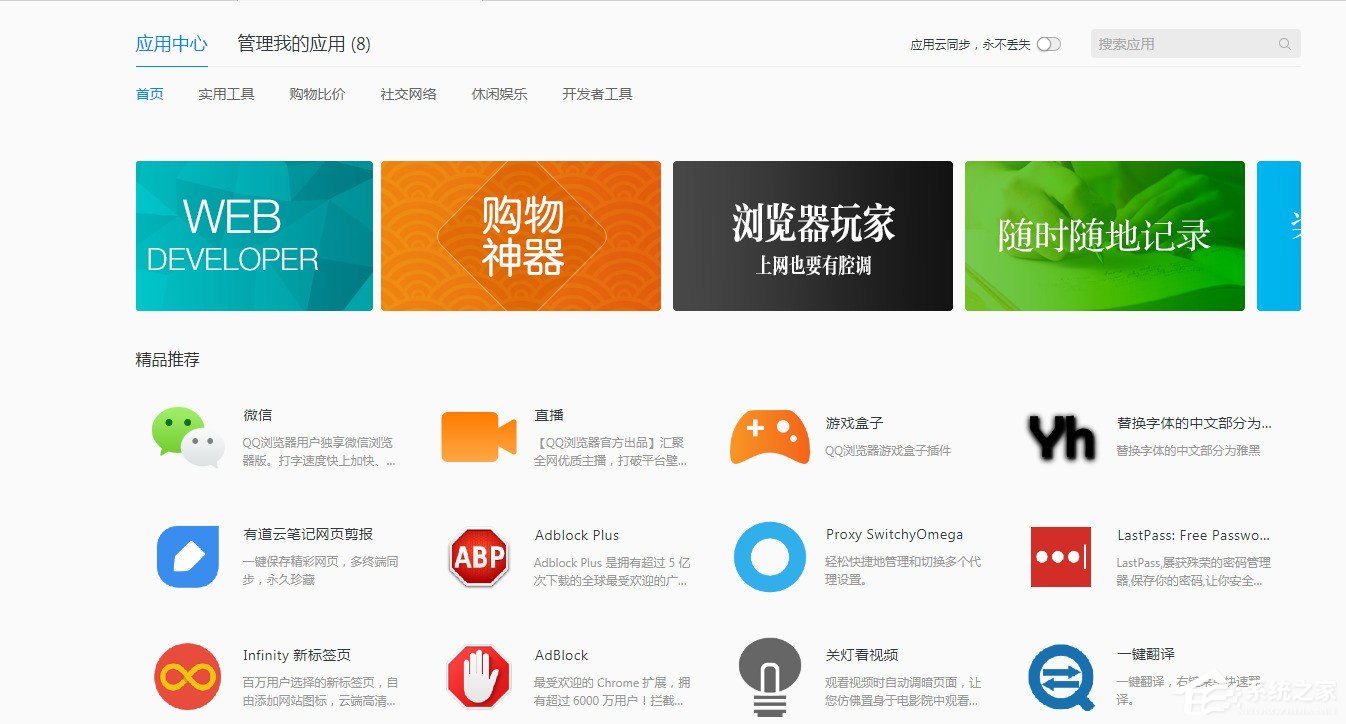Toggle 应用云同步 cloud sync switch

tap(1049, 44)
